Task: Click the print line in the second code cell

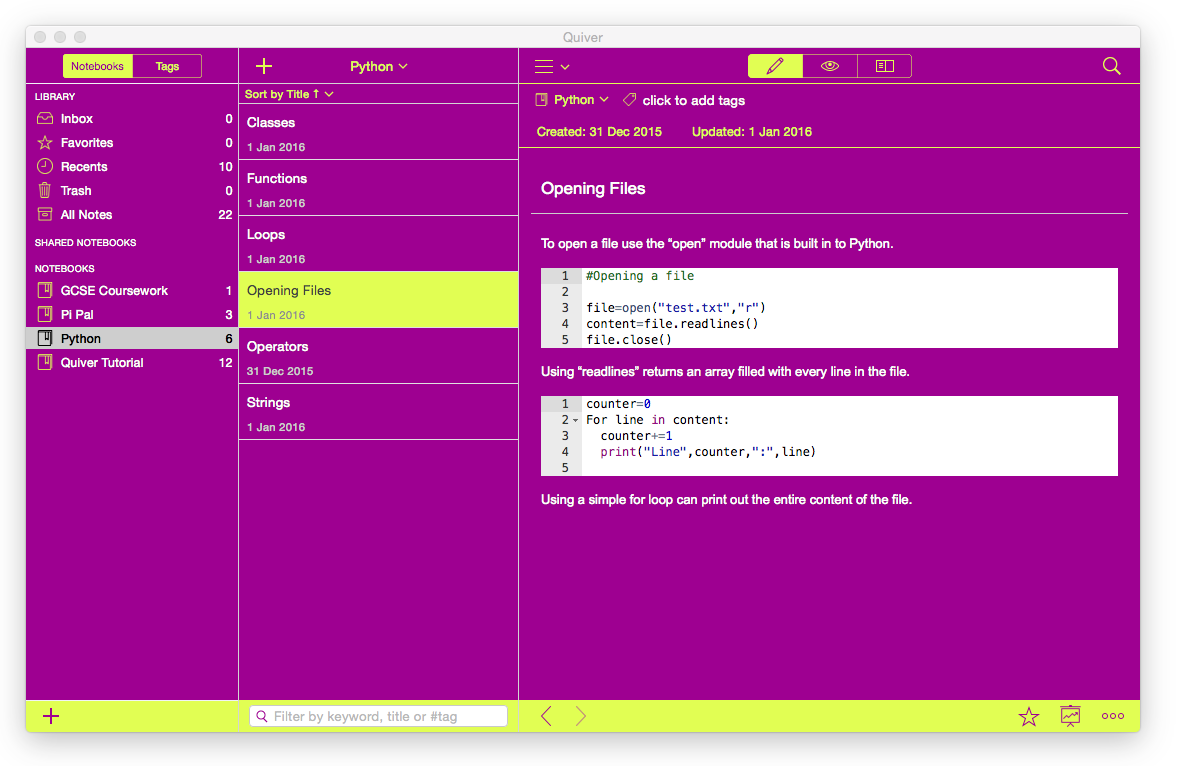Action: pos(708,452)
